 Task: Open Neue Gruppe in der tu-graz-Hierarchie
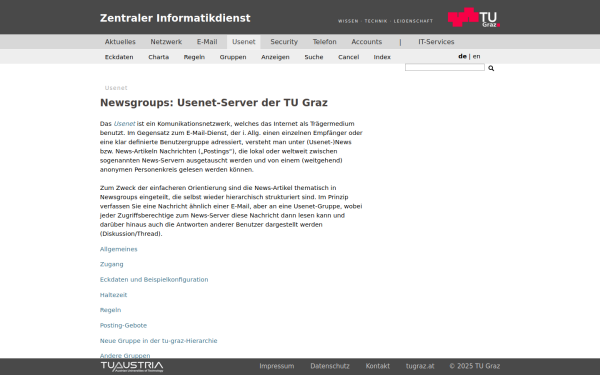158,341
